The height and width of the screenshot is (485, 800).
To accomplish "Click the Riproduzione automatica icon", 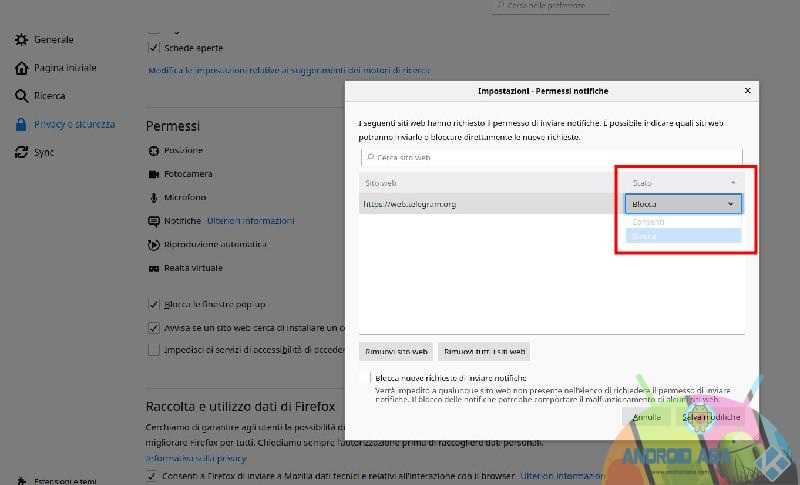I will (x=154, y=244).
